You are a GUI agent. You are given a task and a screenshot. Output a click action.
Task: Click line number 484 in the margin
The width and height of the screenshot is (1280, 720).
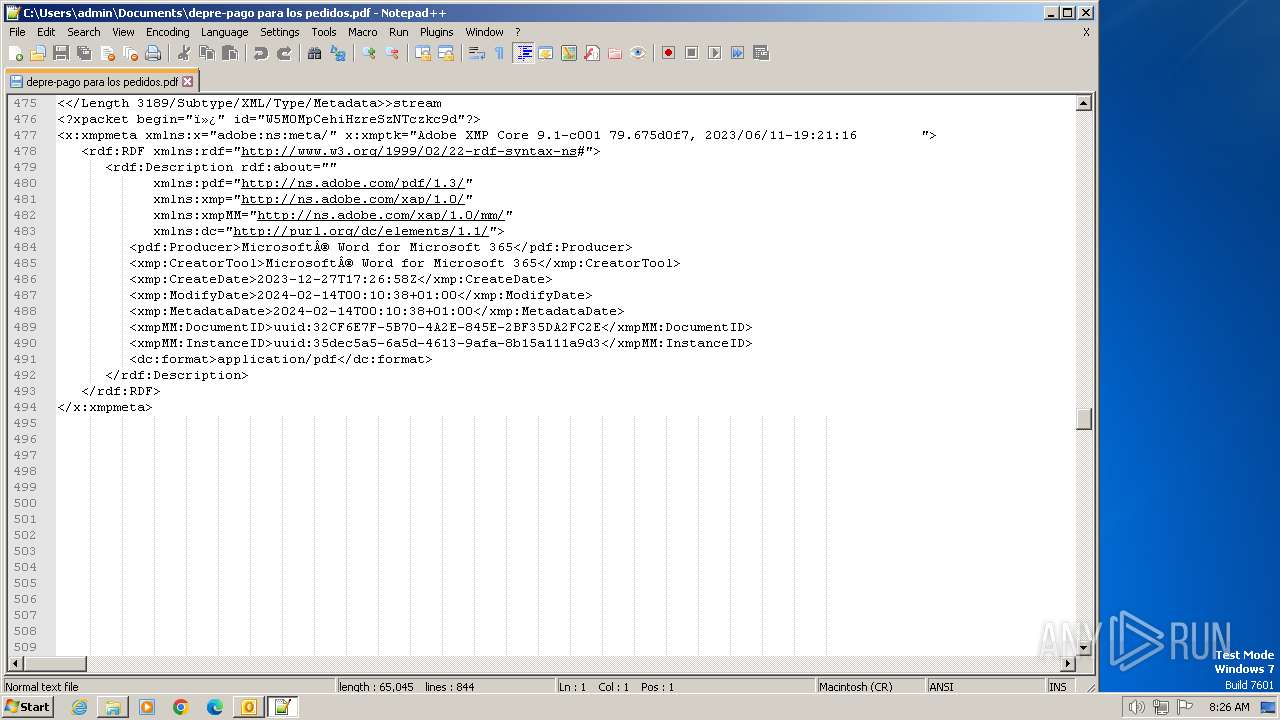pyautogui.click(x=25, y=247)
